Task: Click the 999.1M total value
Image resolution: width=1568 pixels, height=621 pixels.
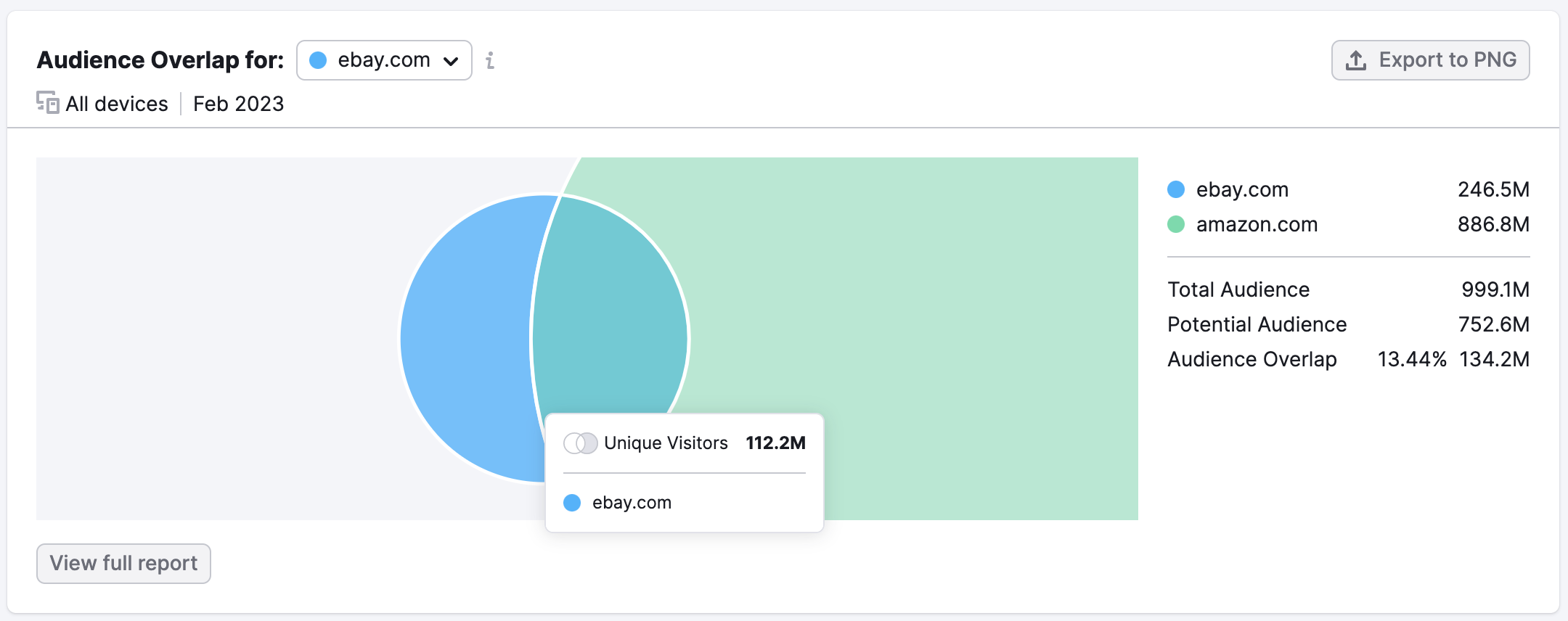Action: (x=1495, y=289)
